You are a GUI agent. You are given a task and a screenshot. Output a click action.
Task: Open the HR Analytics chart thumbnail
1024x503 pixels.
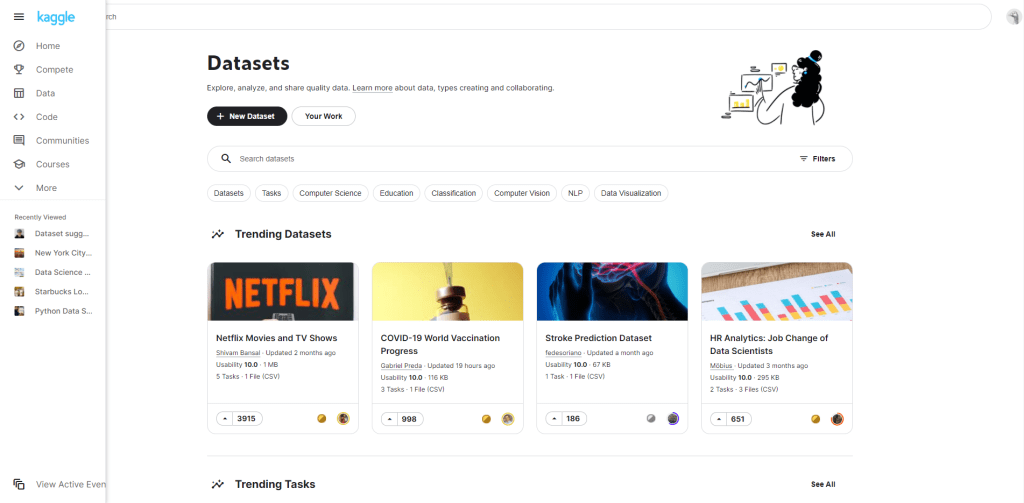tap(776, 291)
